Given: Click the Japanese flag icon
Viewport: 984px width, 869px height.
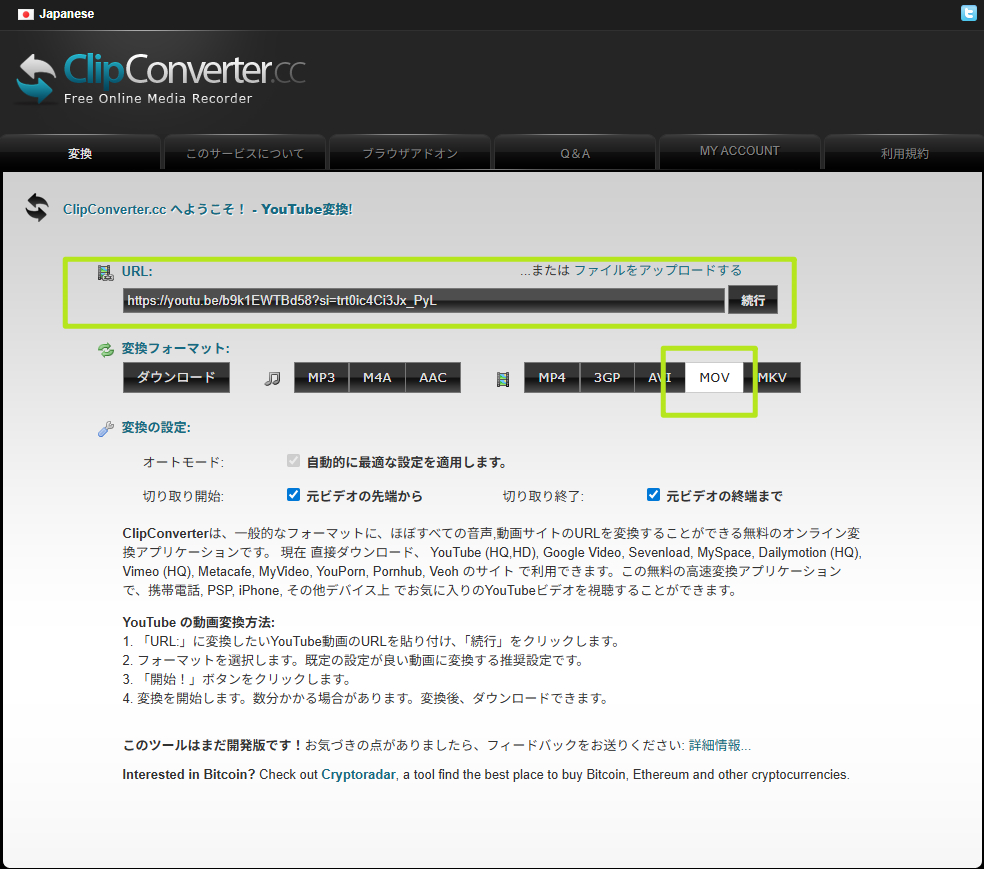Looking at the screenshot, I should point(25,14).
